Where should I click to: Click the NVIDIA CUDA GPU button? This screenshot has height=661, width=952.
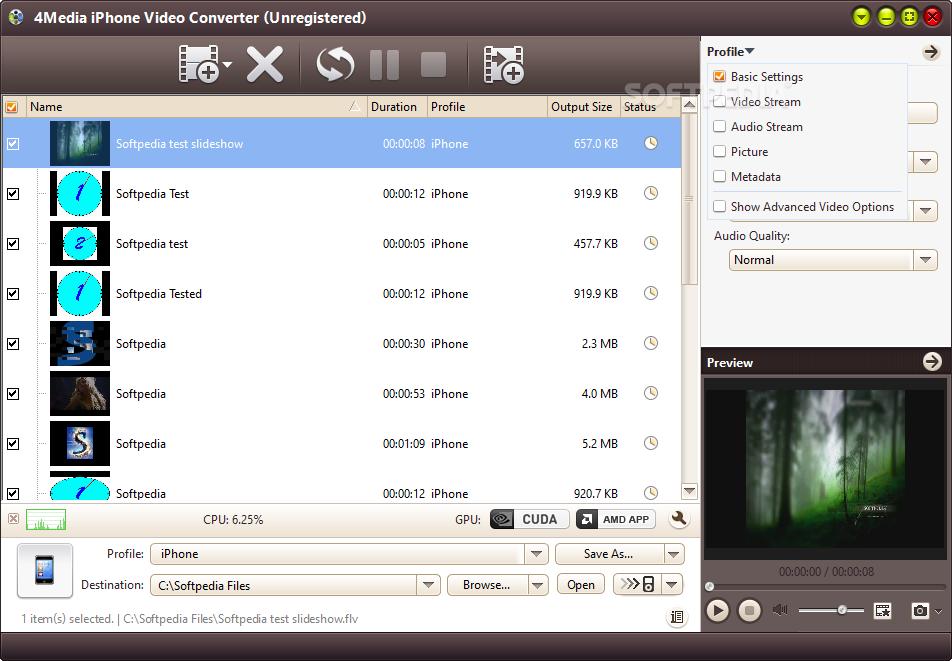[529, 520]
